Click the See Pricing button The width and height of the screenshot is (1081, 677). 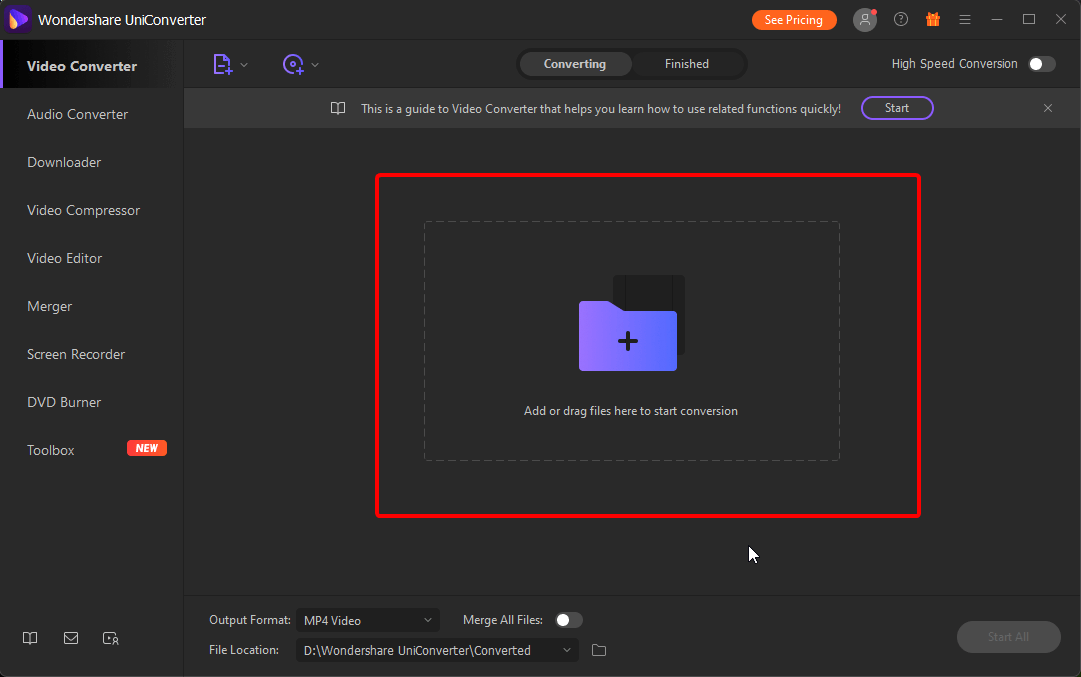coord(794,19)
